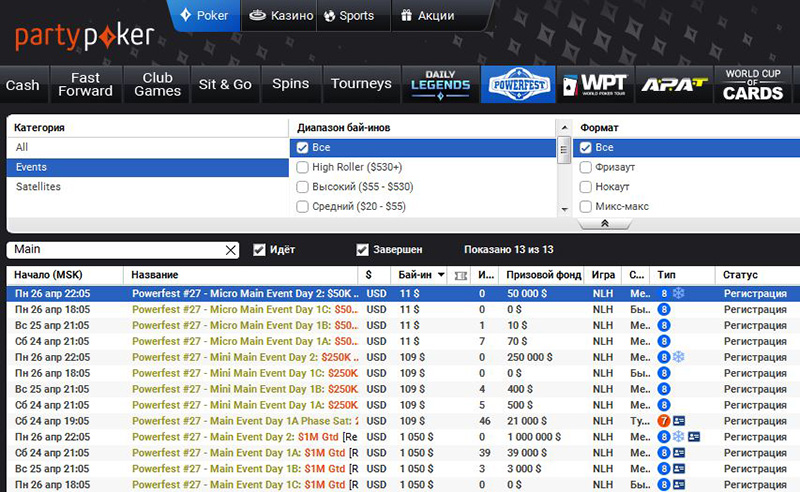Click ticket card icon in Phase Sat row
This screenshot has height=492, width=800.
(x=679, y=421)
